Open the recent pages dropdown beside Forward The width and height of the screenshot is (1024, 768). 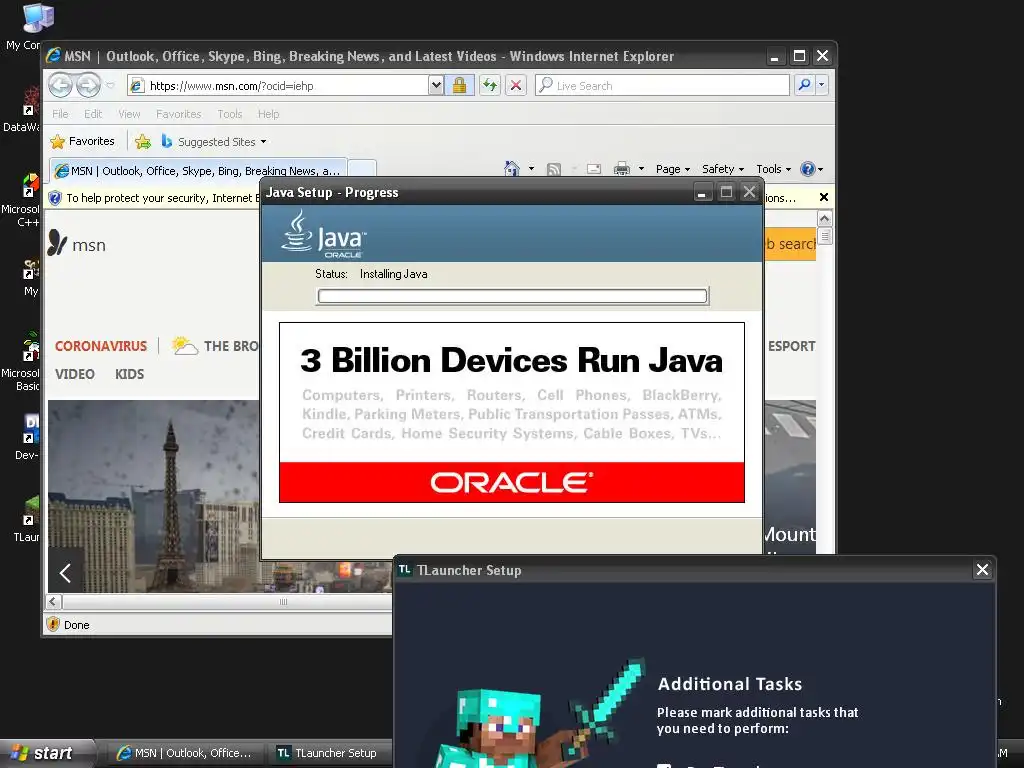110,86
